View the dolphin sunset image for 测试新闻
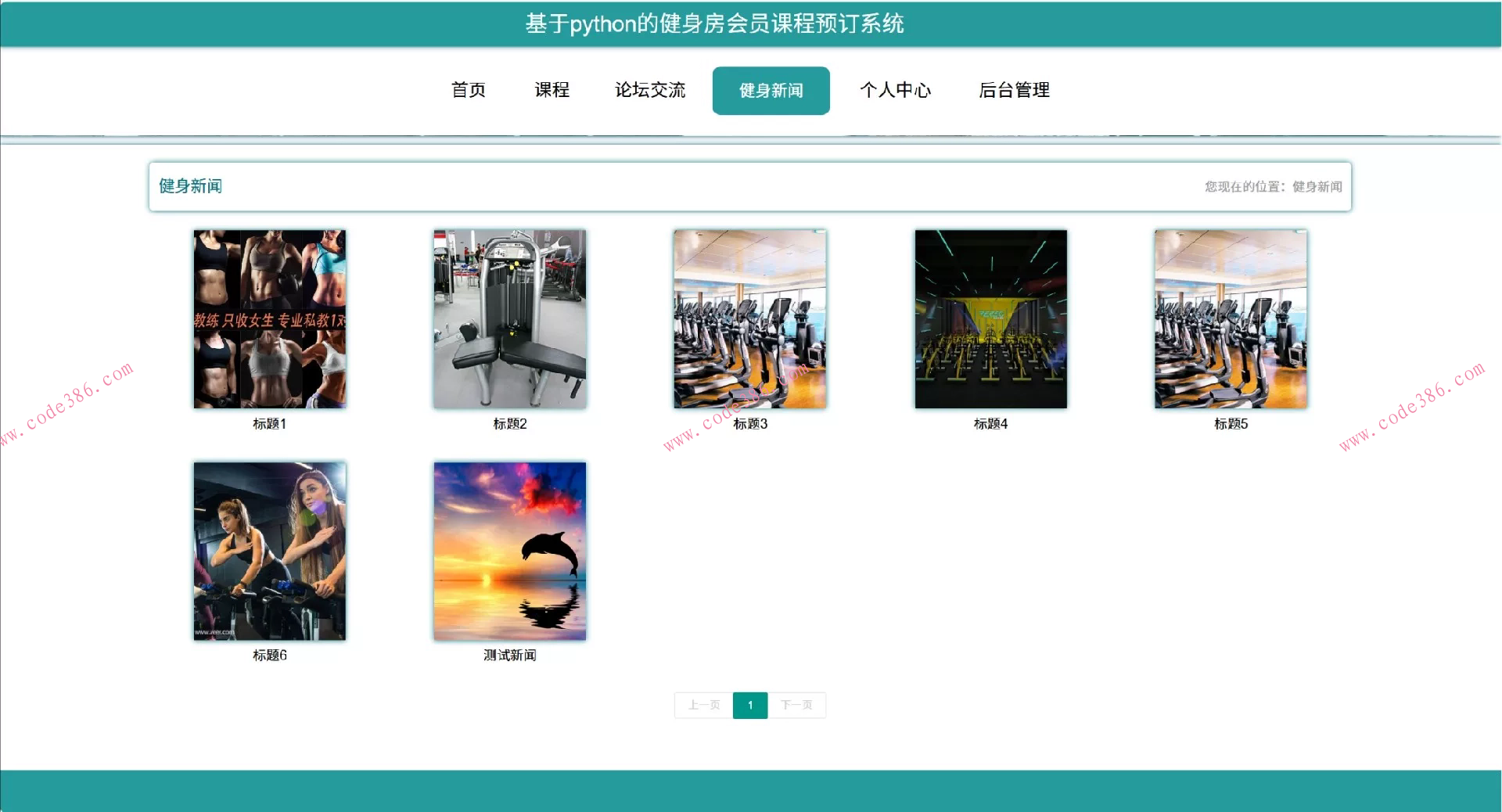The height and width of the screenshot is (812, 1502). pyautogui.click(x=509, y=550)
